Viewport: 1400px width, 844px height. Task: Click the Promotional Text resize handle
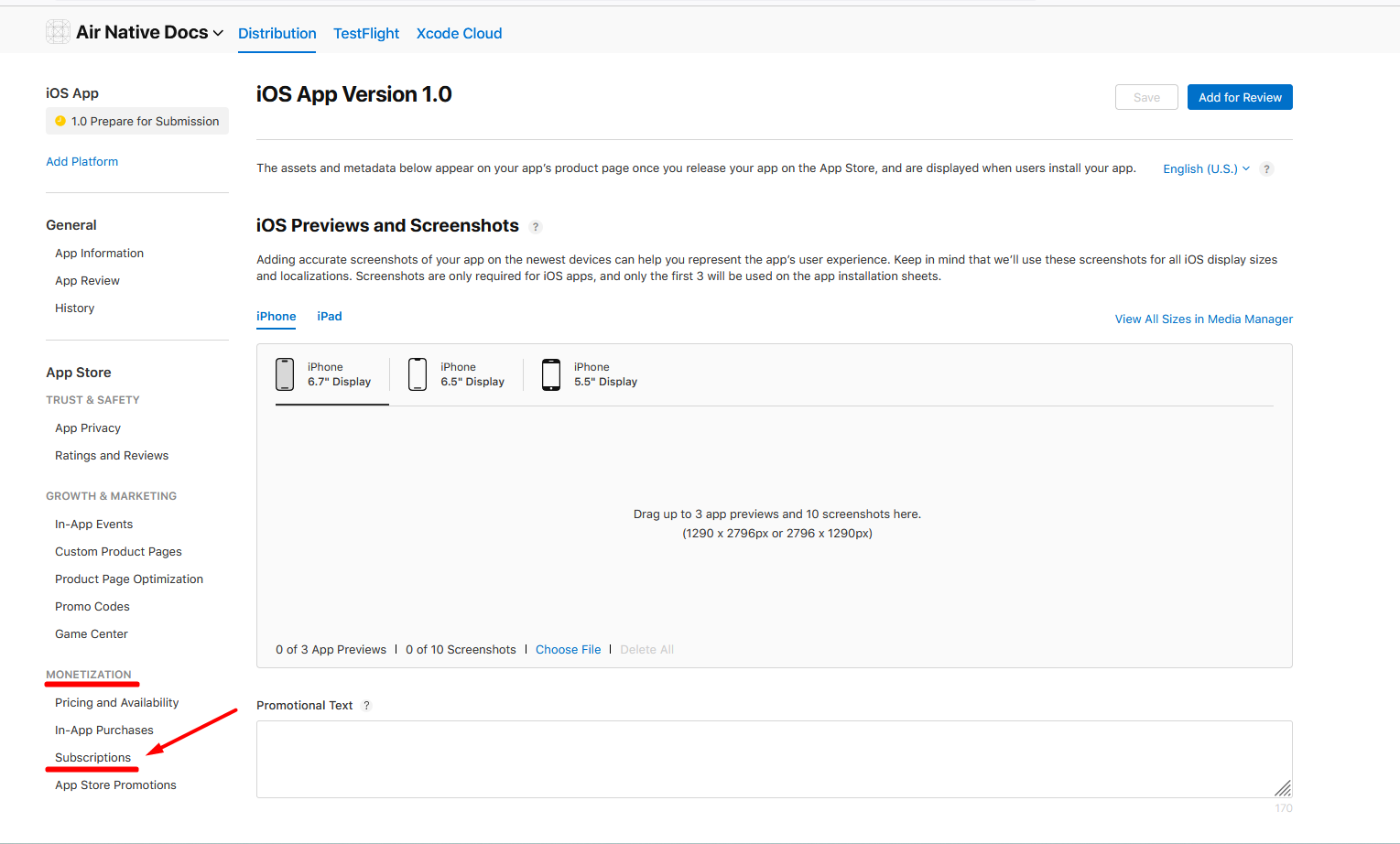click(x=1283, y=788)
